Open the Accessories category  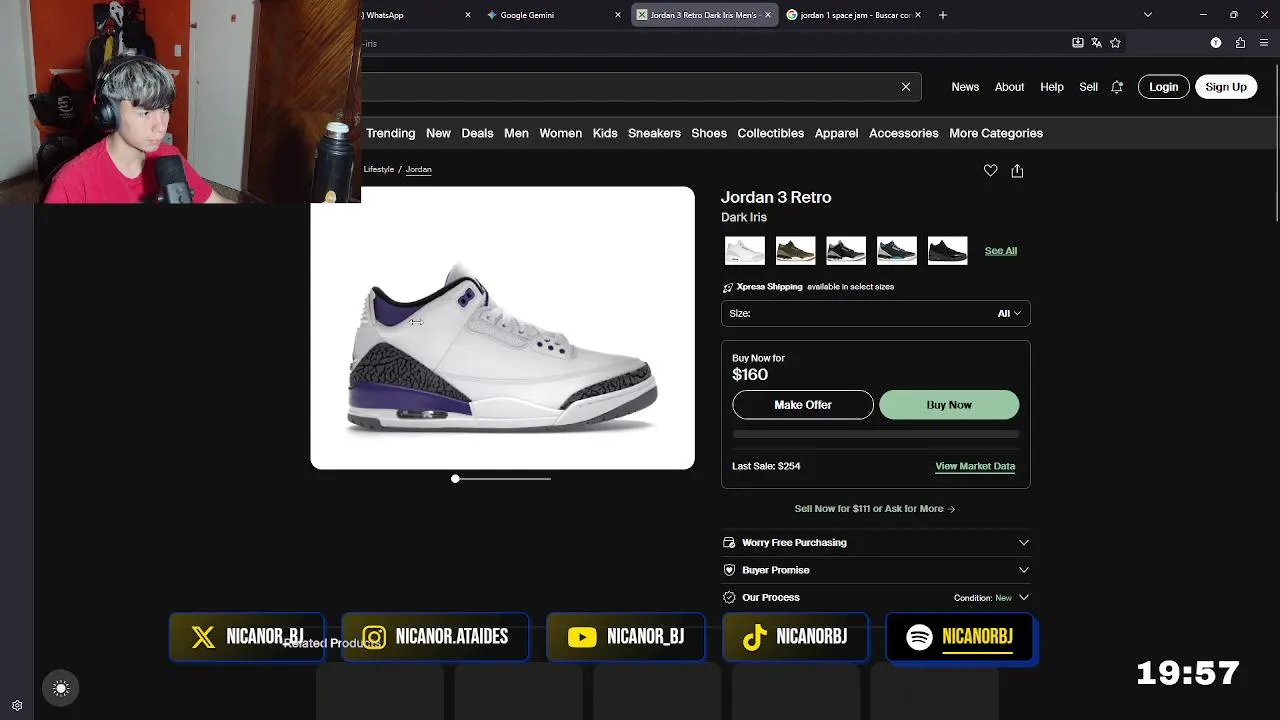(x=903, y=133)
